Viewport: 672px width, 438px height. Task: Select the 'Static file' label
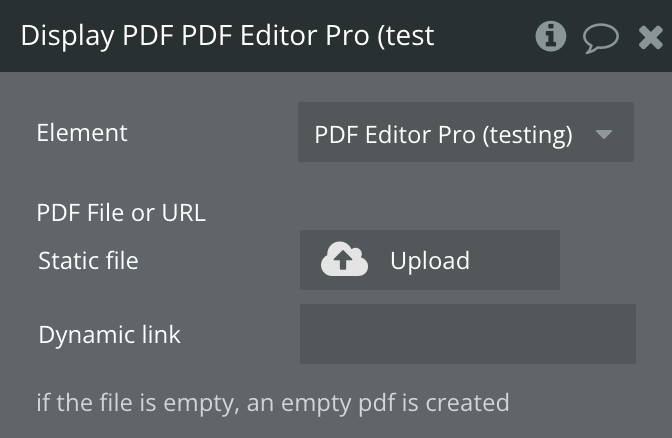coord(88,261)
